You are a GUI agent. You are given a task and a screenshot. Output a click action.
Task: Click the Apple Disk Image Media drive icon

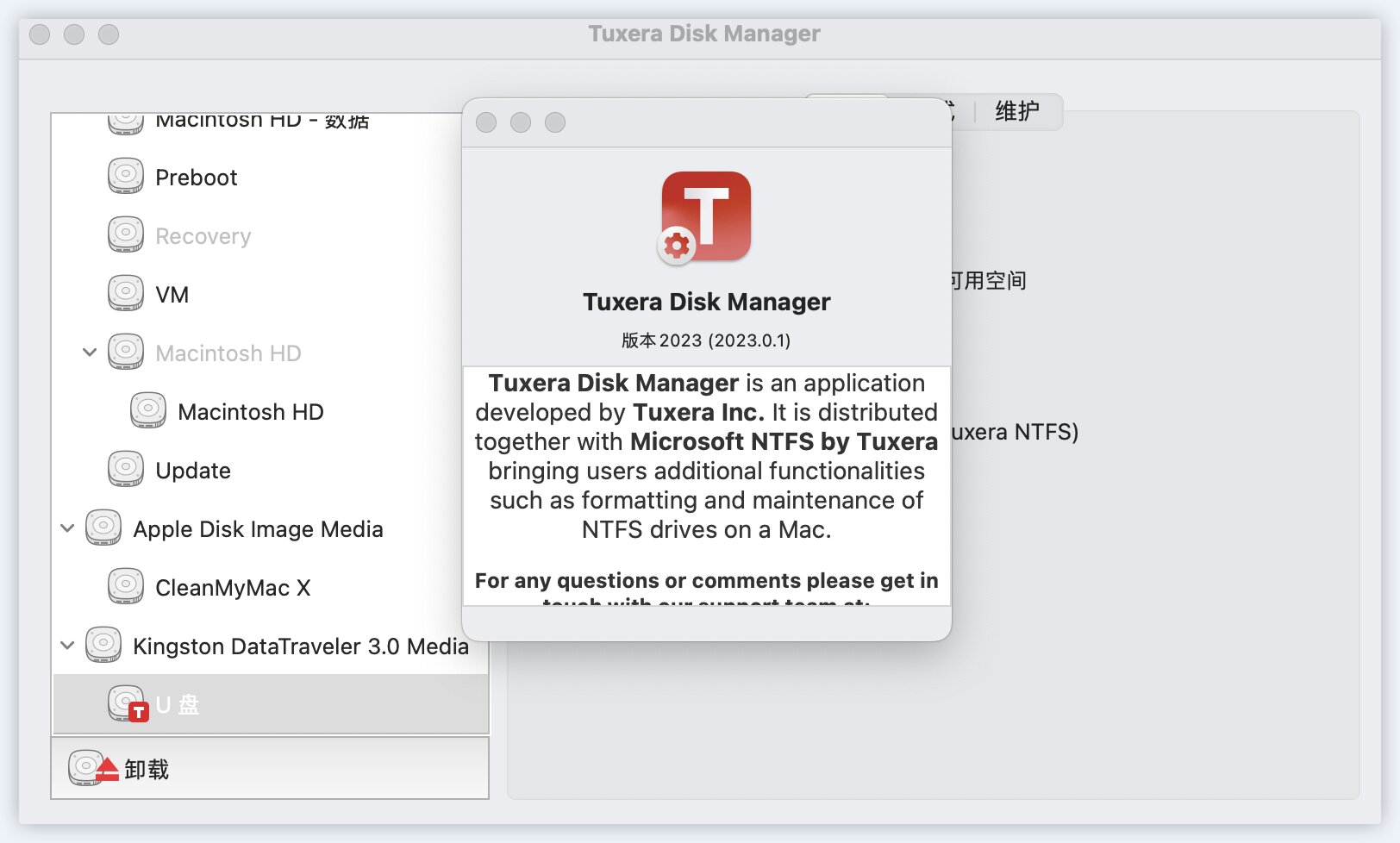pos(103,527)
